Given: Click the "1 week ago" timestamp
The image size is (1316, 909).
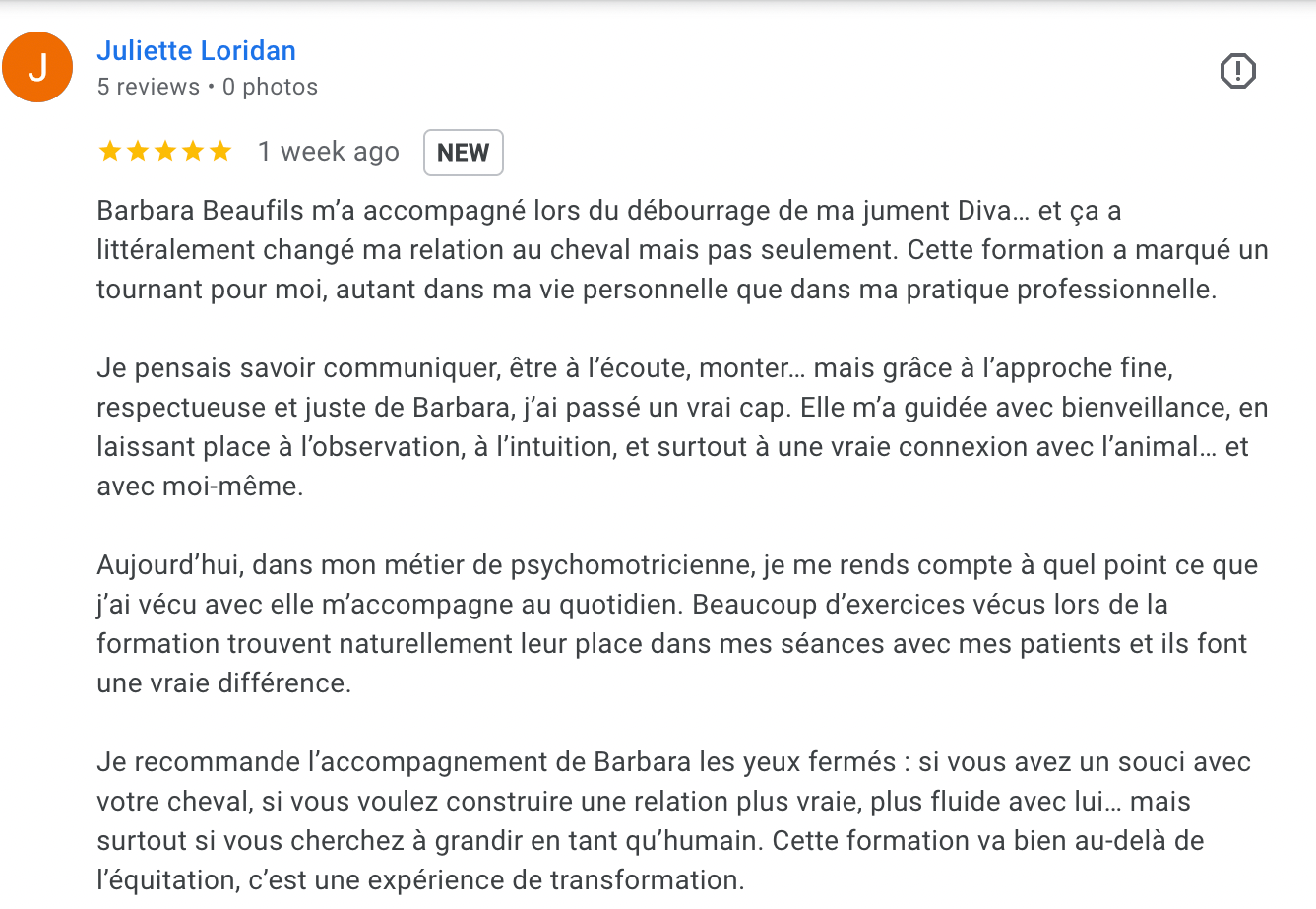Looking at the screenshot, I should click(328, 152).
